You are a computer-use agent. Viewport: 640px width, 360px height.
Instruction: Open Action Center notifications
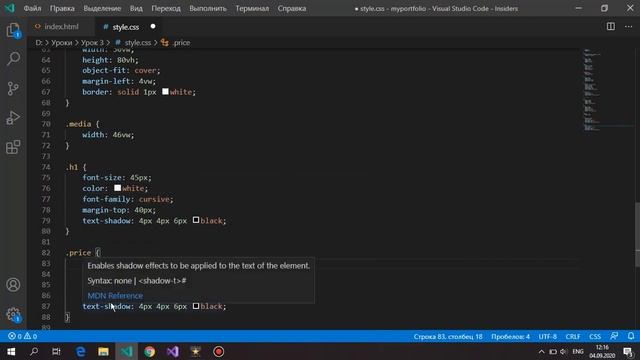629,351
